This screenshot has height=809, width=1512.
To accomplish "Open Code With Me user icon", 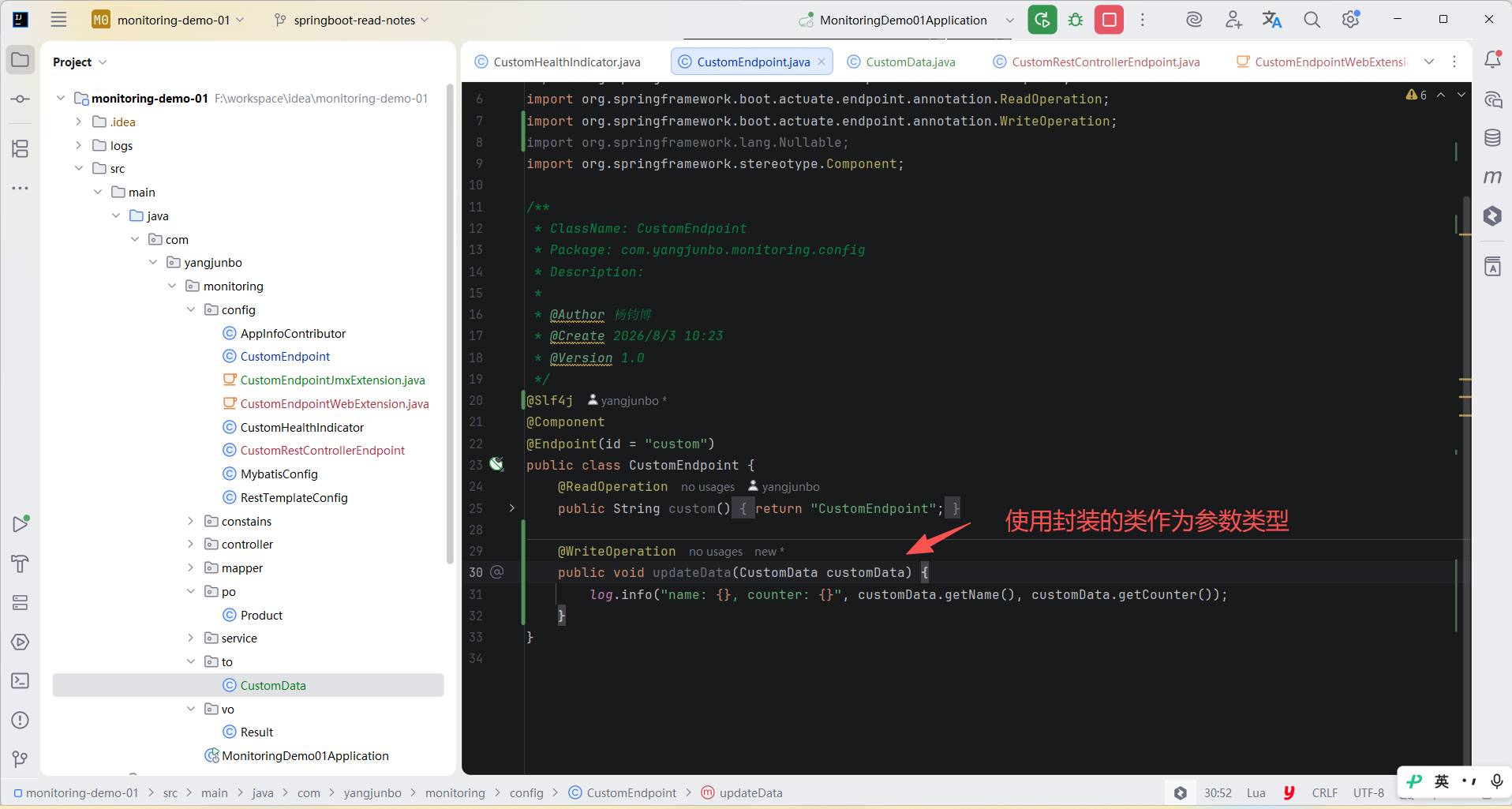I will click(1233, 20).
